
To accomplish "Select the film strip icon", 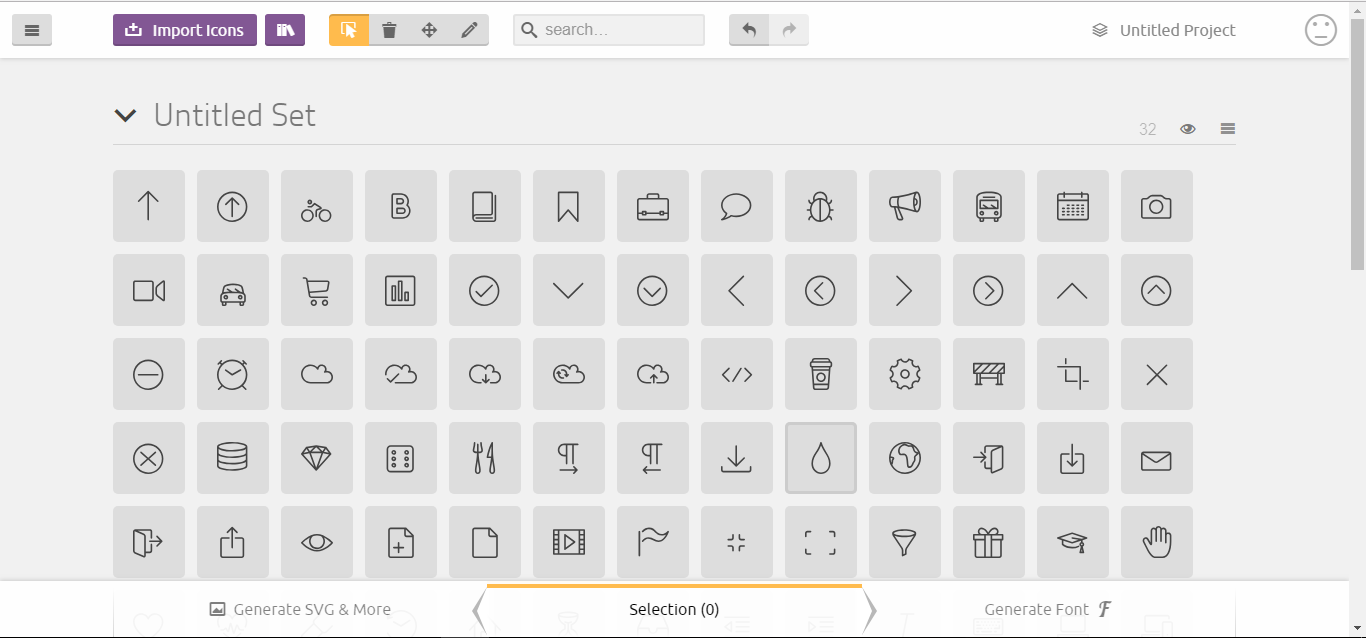I will point(569,542).
